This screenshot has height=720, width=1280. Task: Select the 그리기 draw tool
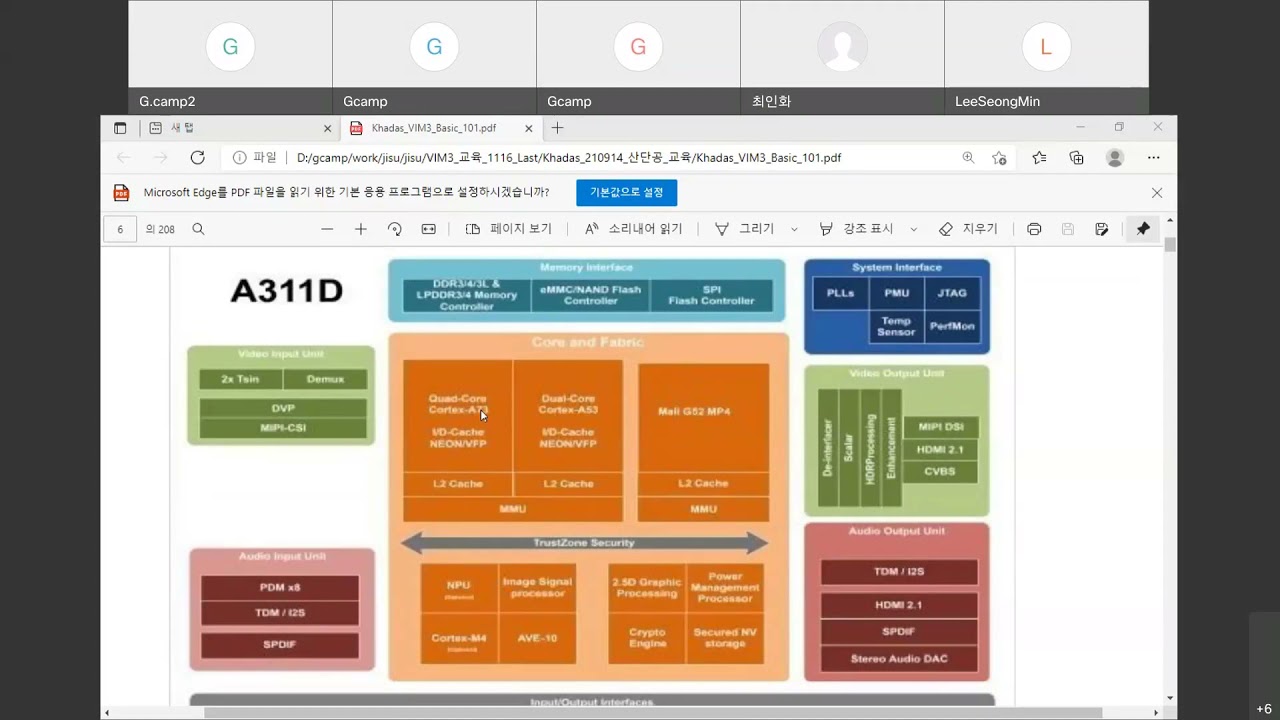[x=745, y=229]
